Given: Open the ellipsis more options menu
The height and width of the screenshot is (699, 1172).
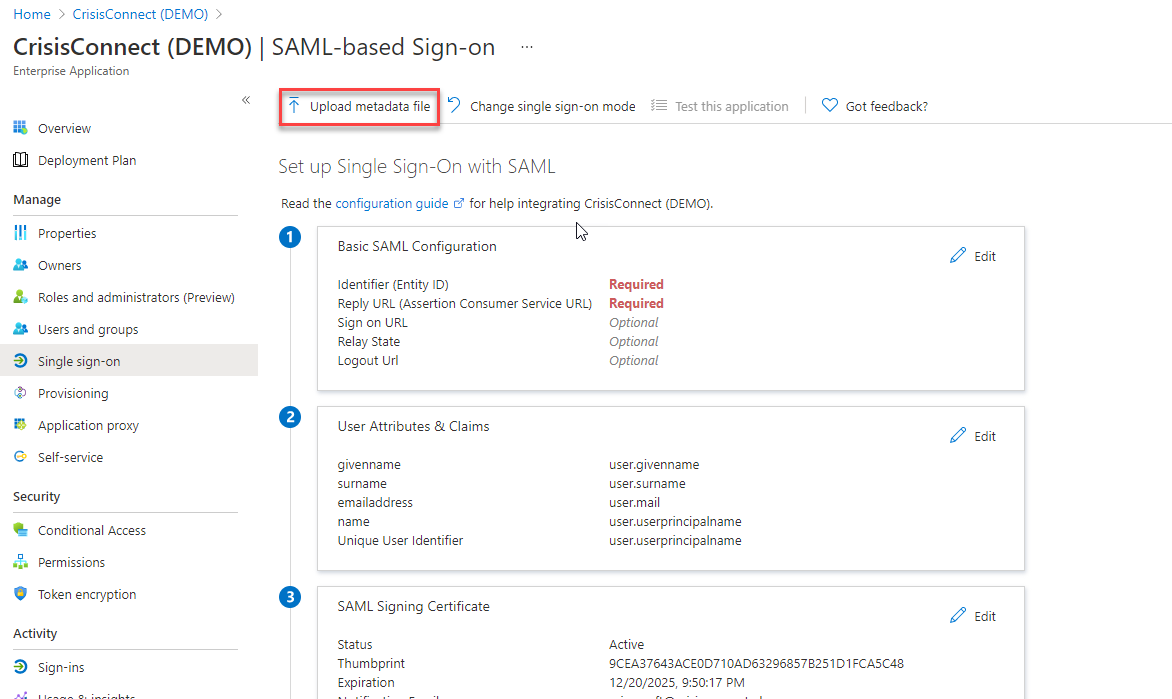Looking at the screenshot, I should (x=527, y=47).
